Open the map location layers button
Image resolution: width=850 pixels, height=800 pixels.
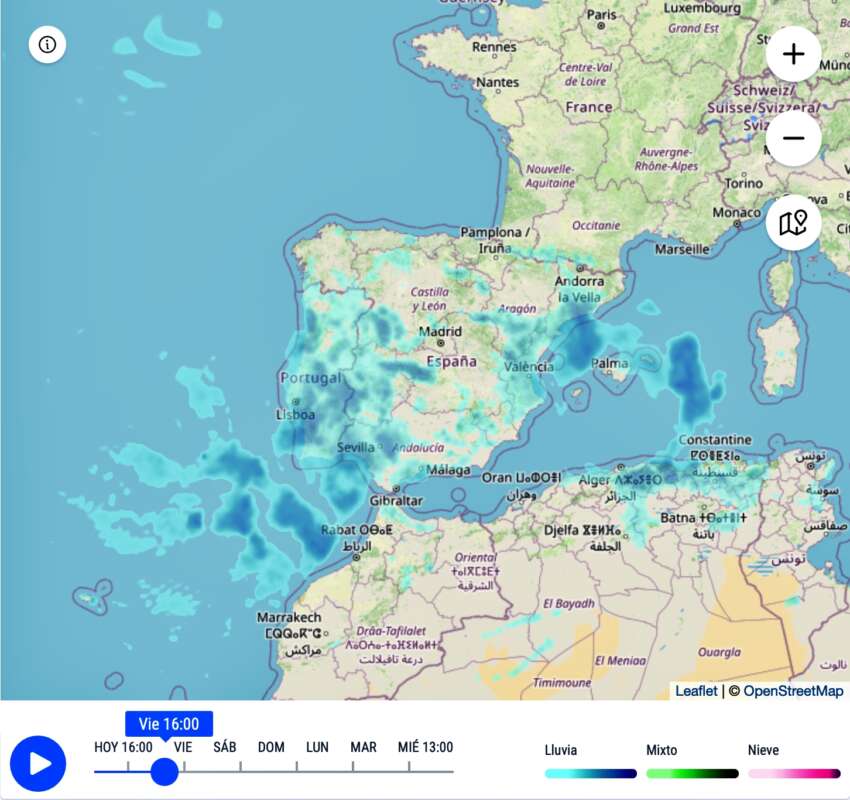pyautogui.click(x=793, y=223)
